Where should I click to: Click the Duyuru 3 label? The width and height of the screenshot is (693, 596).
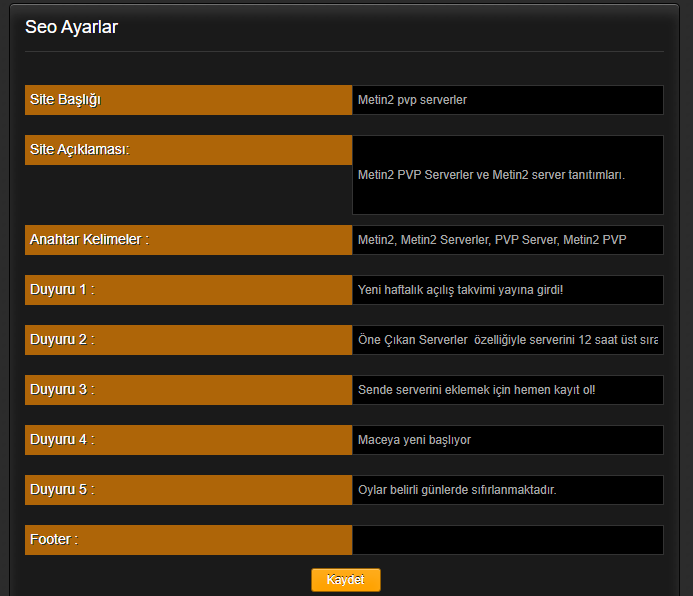coord(189,390)
